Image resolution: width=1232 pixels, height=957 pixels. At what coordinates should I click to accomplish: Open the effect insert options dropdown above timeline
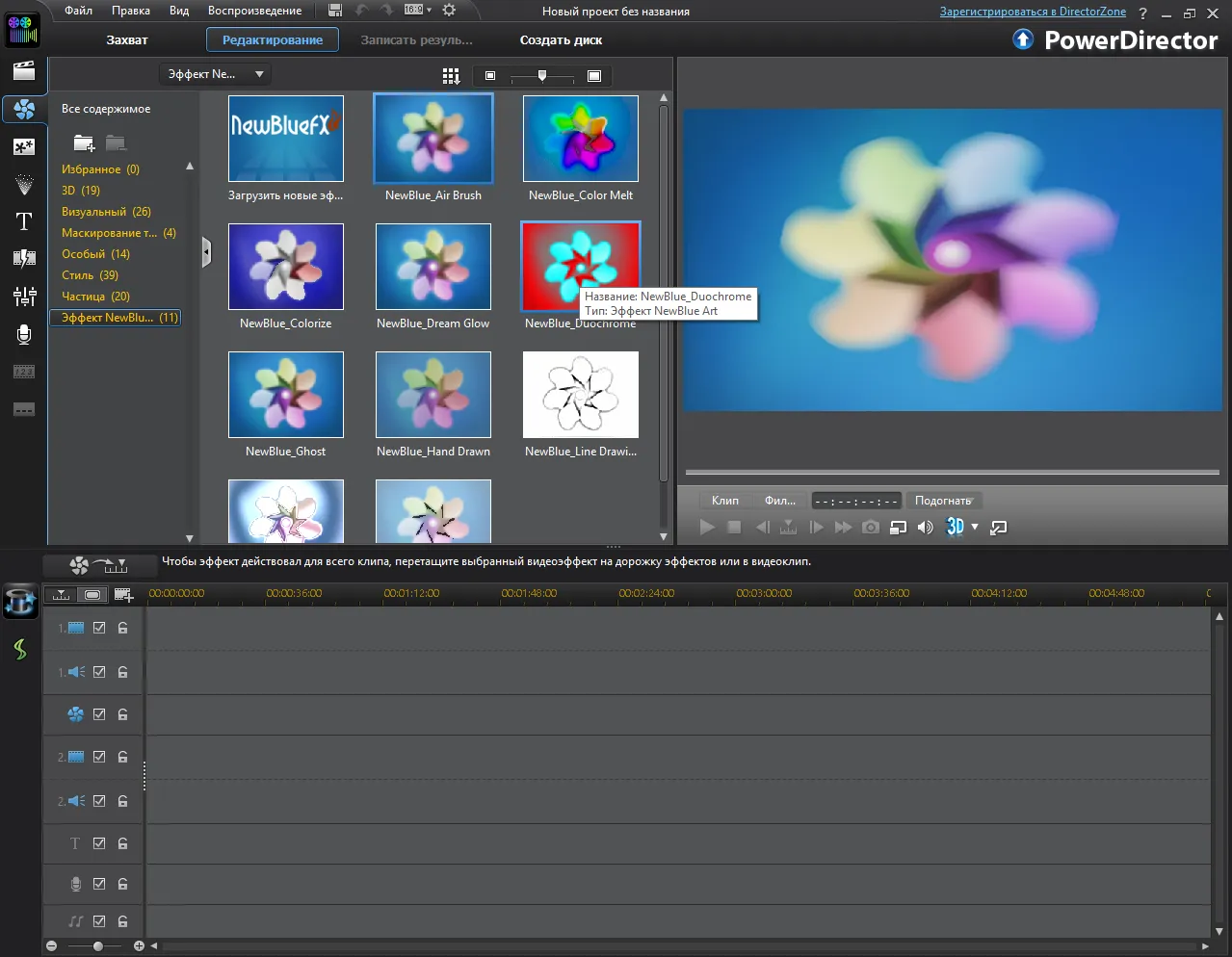point(99,565)
